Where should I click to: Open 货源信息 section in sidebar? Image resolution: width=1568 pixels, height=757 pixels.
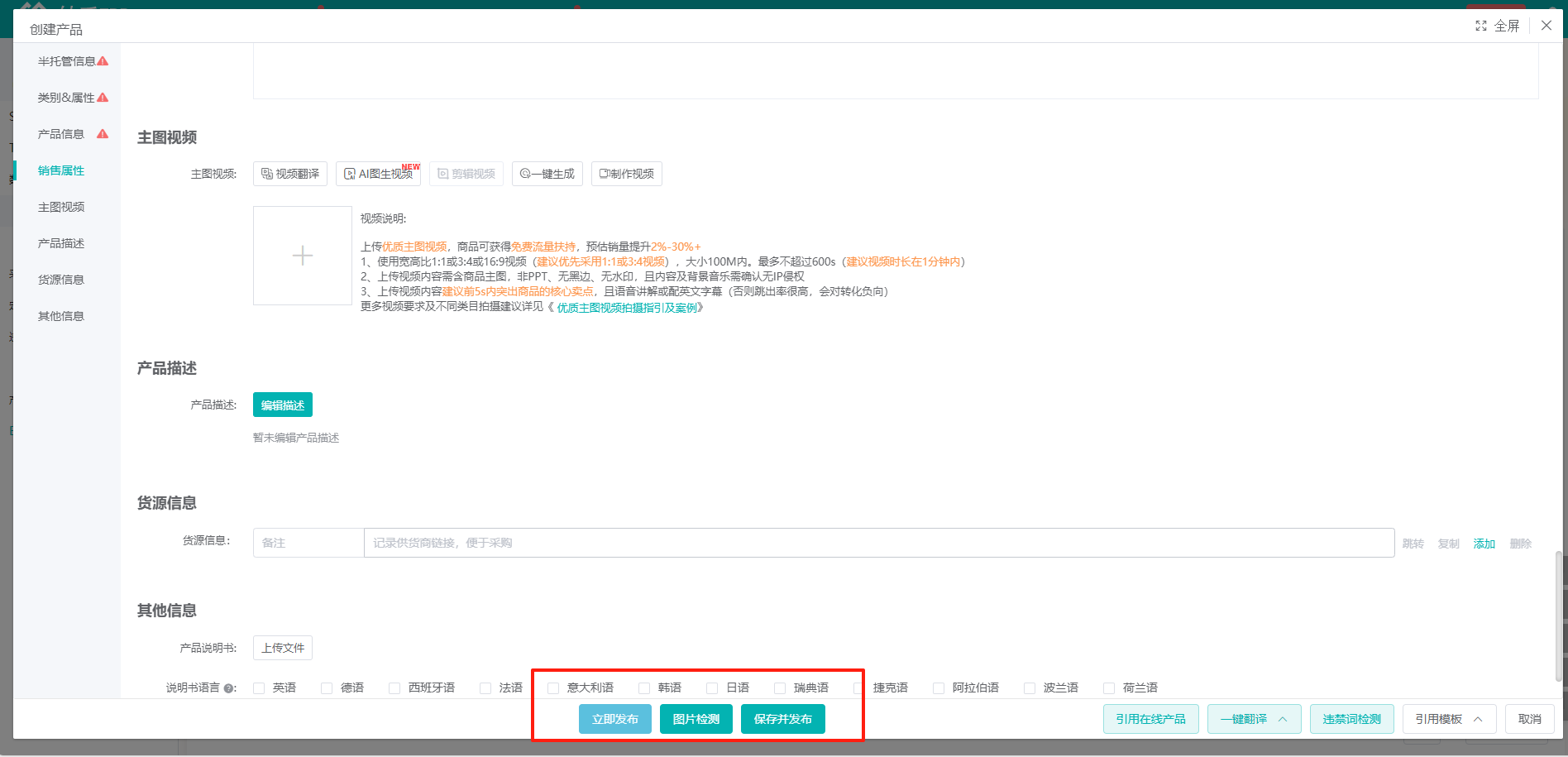(61, 280)
